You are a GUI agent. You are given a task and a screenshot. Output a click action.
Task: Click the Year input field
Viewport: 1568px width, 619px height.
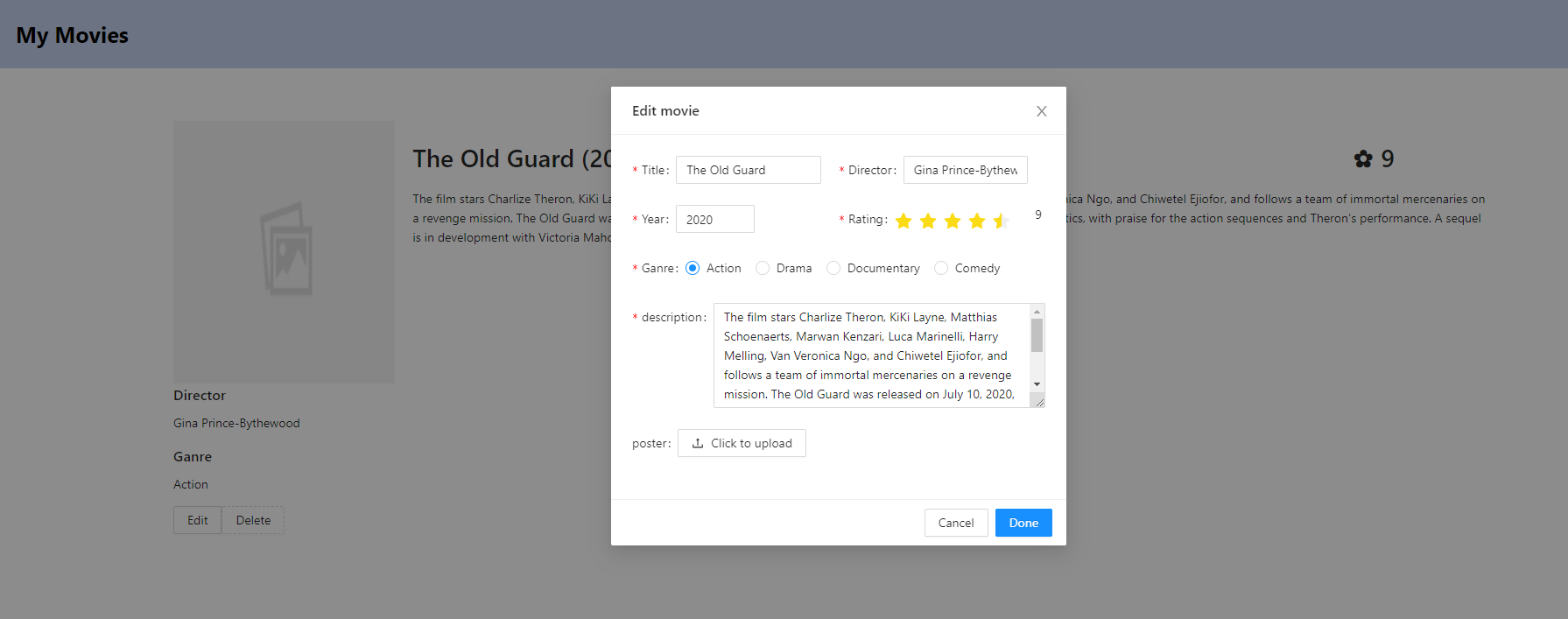coord(715,219)
